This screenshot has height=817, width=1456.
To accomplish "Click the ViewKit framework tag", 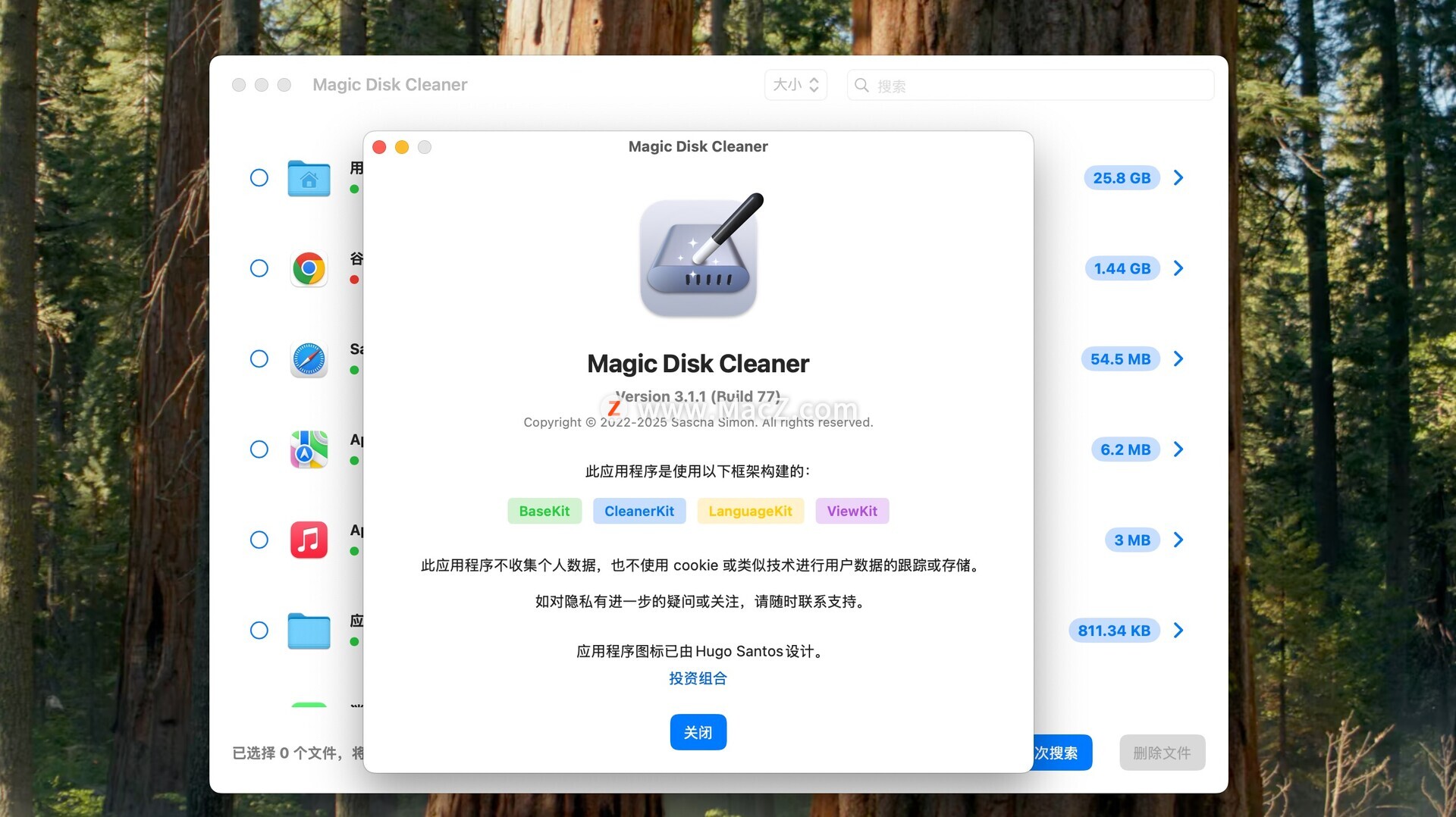I will (852, 511).
